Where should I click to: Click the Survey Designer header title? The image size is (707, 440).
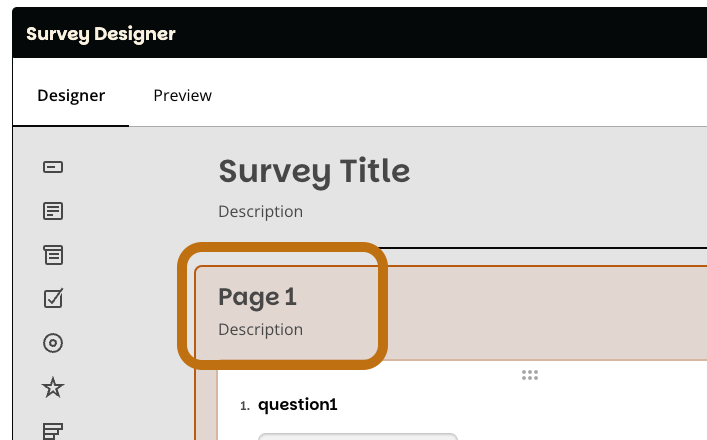point(101,34)
